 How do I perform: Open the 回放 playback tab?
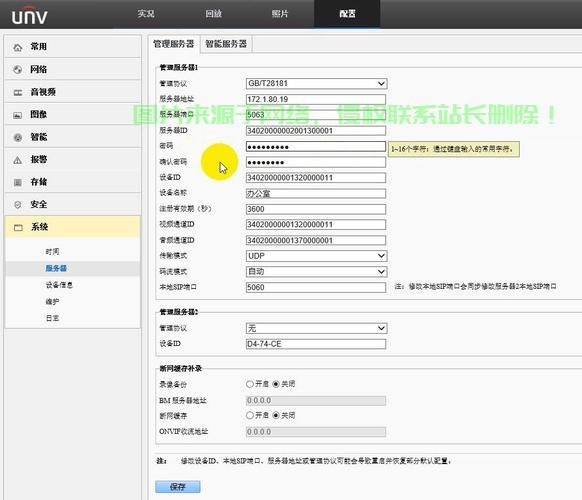point(213,14)
